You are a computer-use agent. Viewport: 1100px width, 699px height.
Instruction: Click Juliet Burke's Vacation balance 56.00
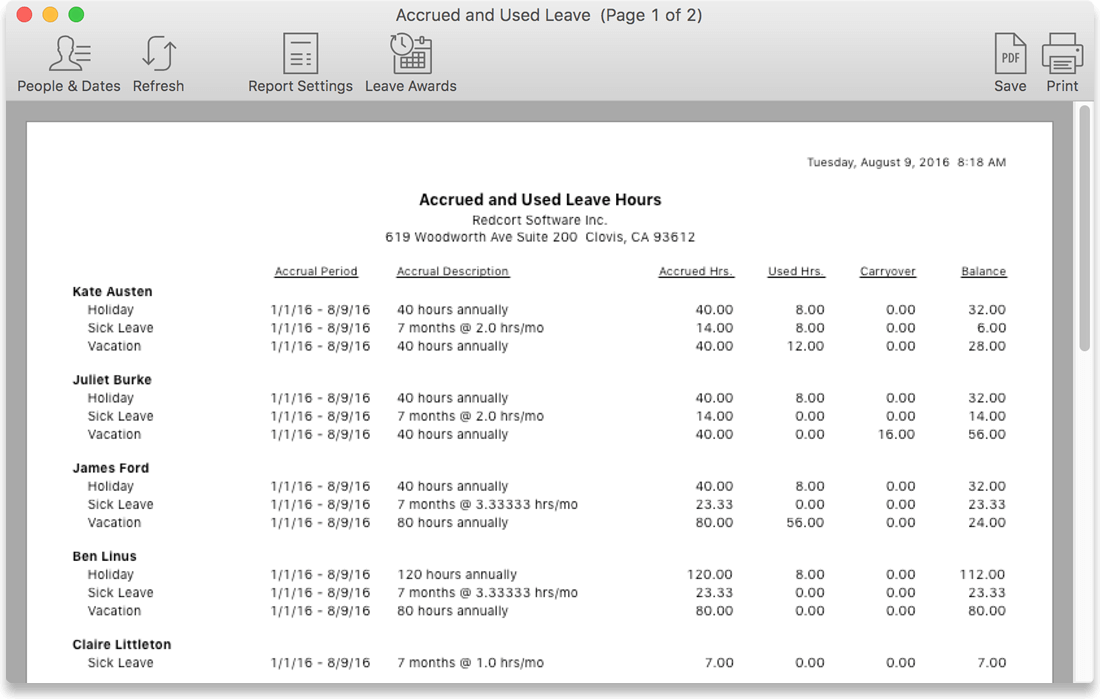(987, 435)
